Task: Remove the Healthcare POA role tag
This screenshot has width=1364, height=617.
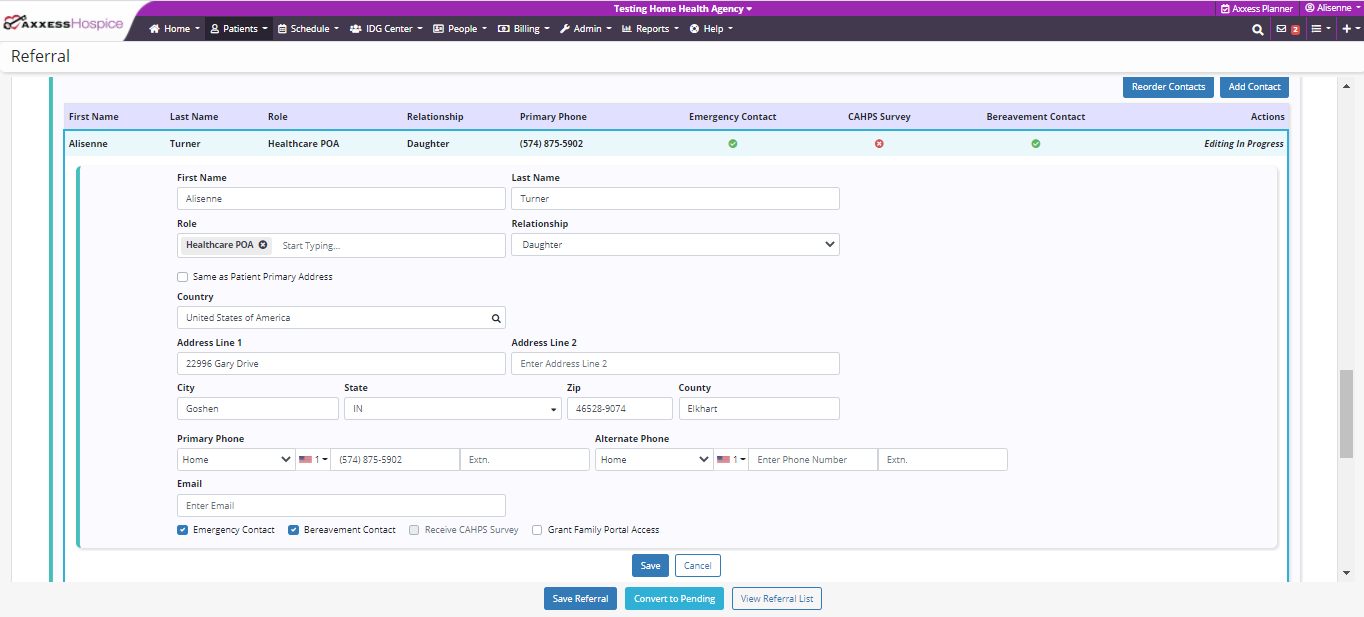Action: (x=263, y=245)
